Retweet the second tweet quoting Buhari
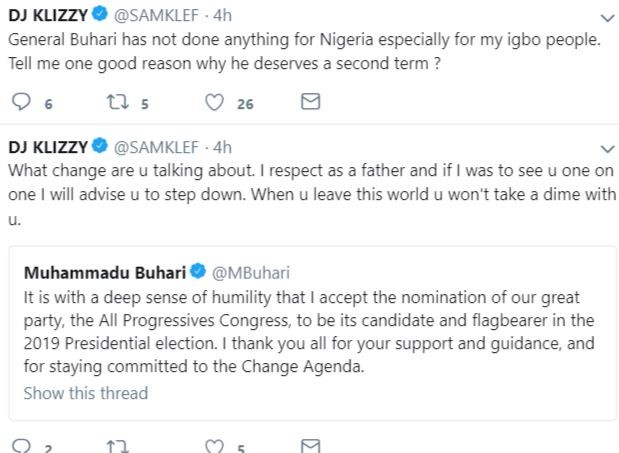This screenshot has height=453, width=619. pos(117,446)
